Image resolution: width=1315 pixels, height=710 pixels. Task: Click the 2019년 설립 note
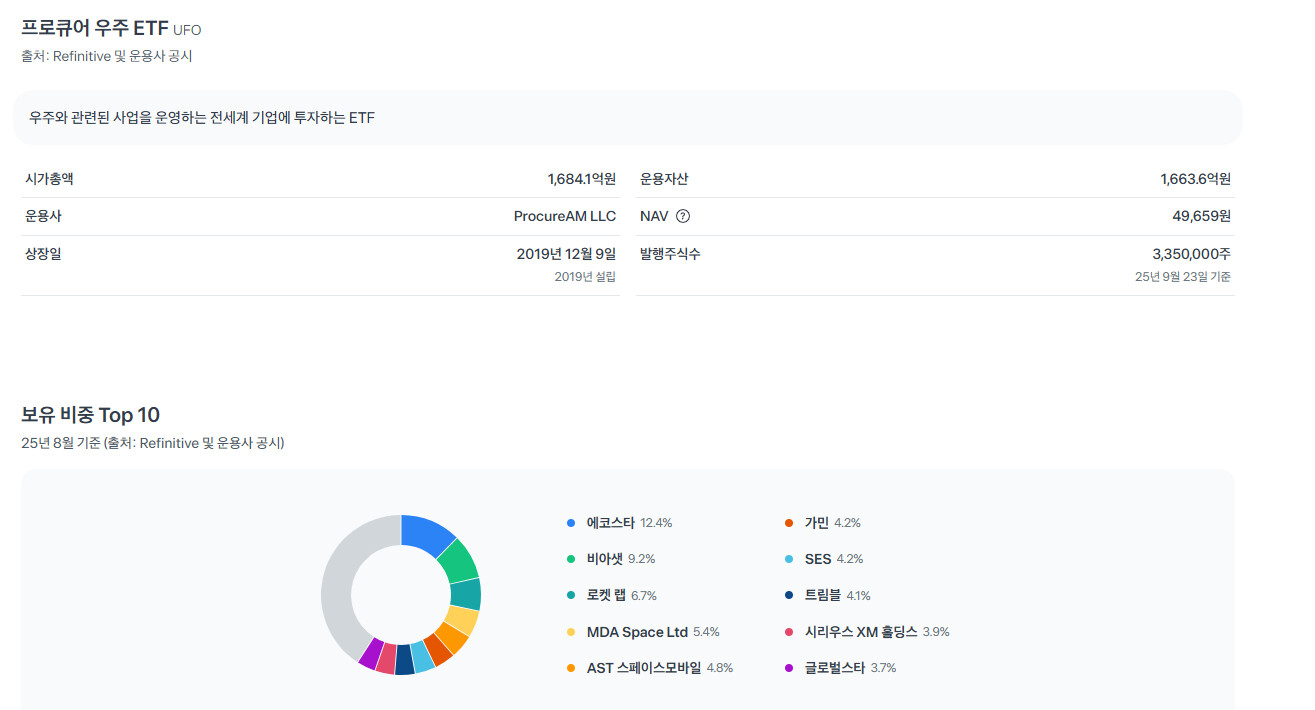pos(585,277)
